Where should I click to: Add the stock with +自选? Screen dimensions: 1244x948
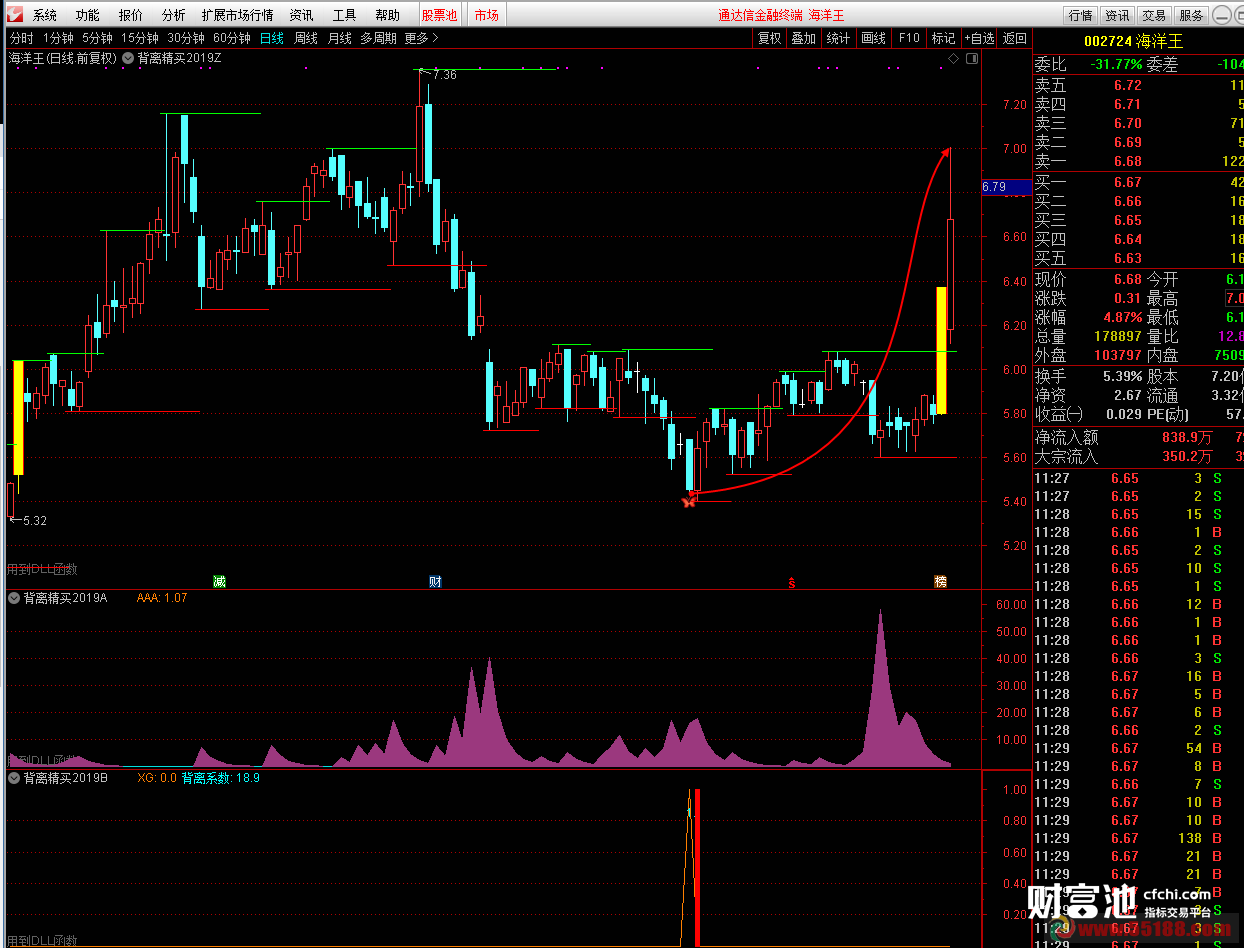point(979,38)
